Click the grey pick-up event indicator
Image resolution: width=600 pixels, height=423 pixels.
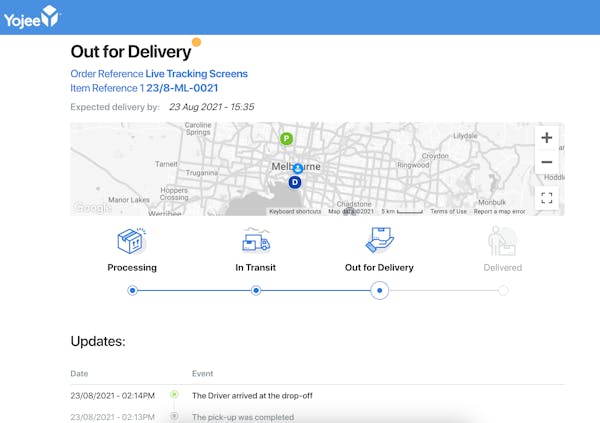174,416
